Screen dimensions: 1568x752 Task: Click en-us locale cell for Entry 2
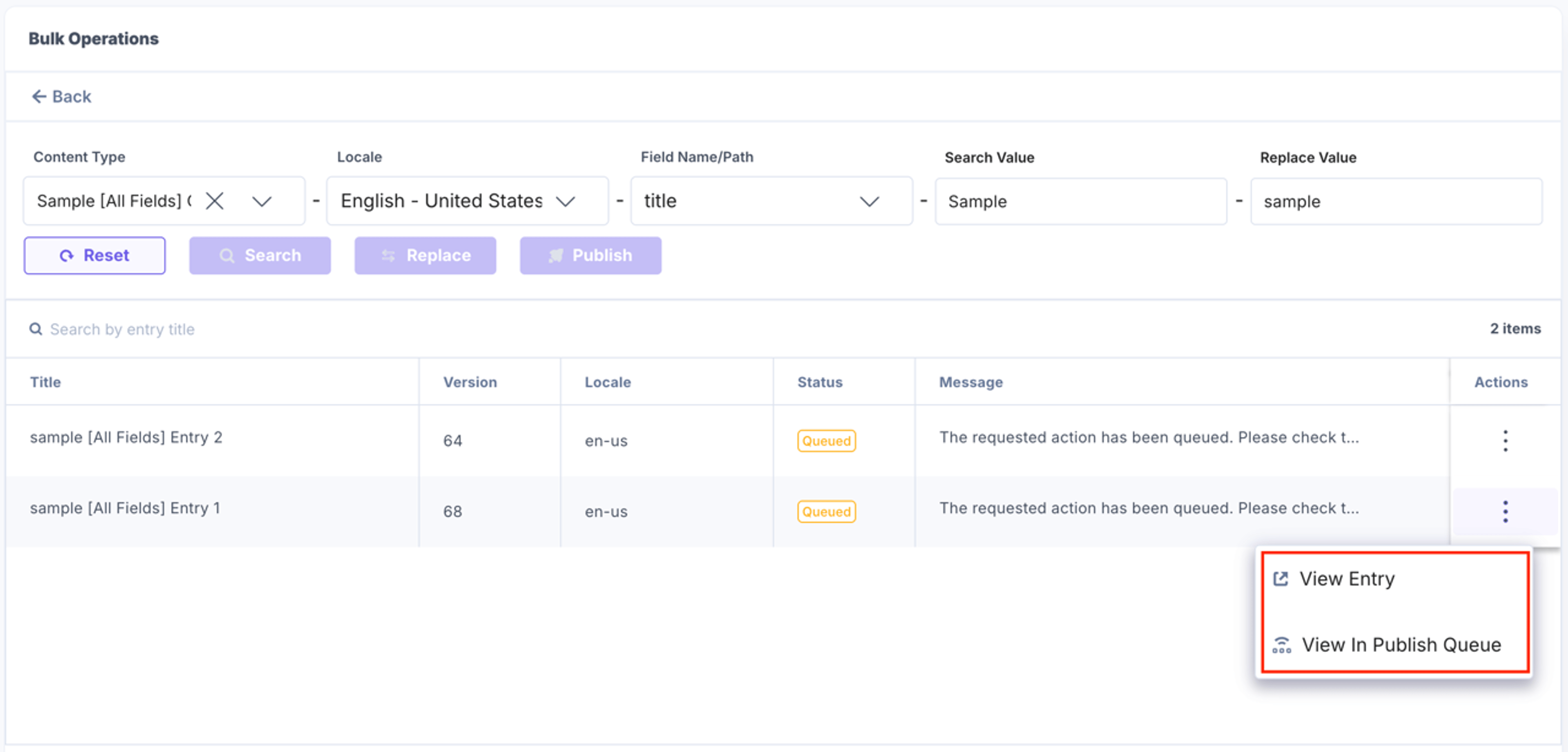point(606,441)
